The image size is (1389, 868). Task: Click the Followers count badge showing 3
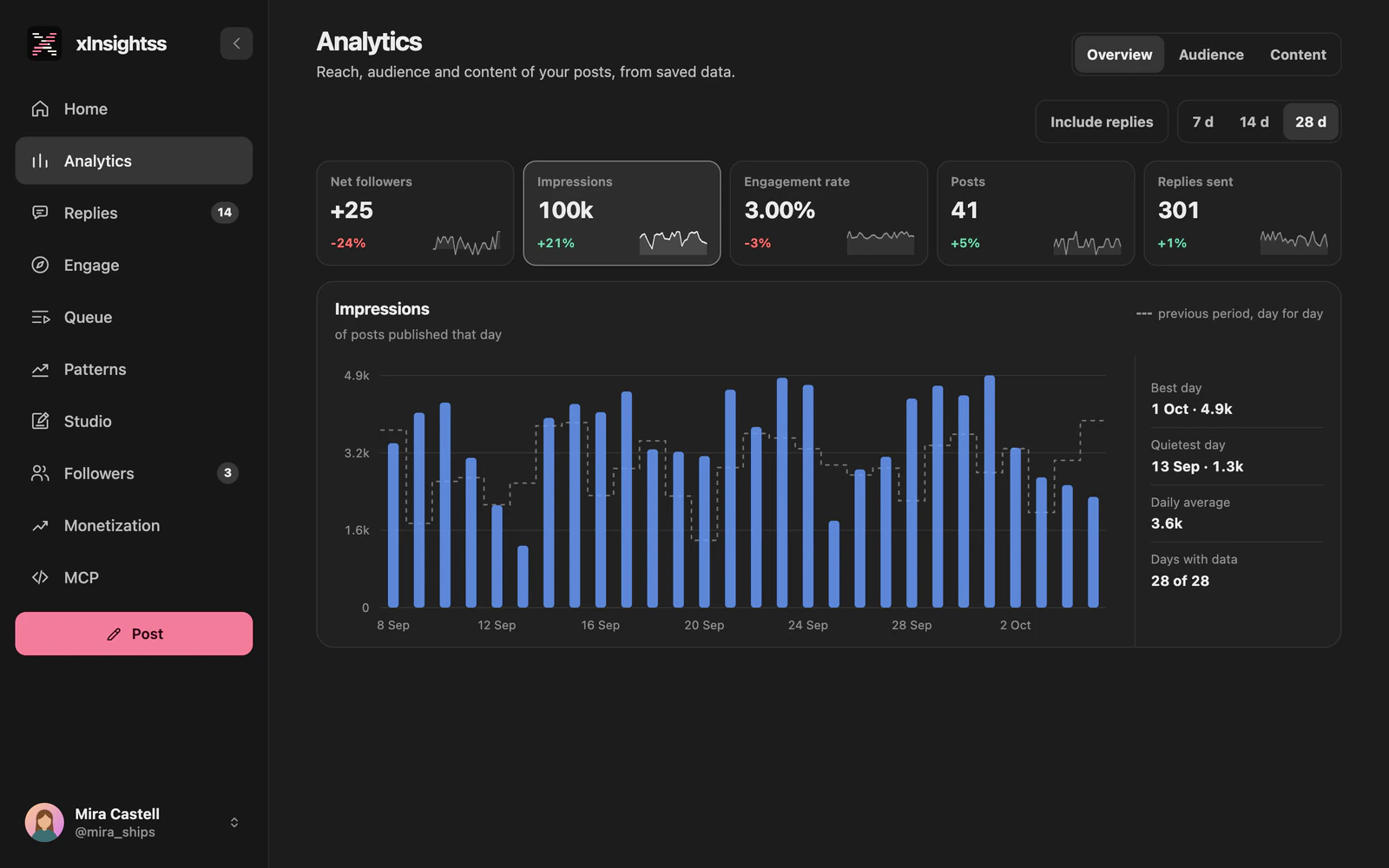coord(227,473)
